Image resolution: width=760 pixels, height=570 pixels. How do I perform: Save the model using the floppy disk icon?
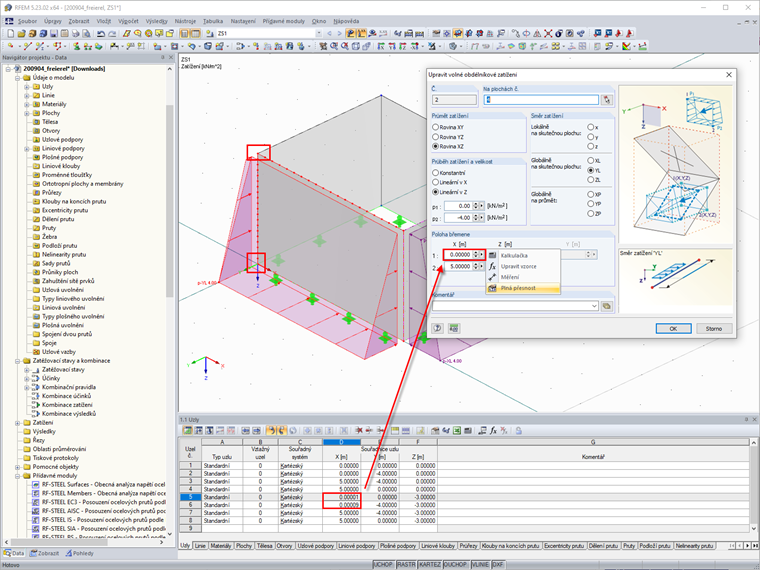tap(53, 33)
